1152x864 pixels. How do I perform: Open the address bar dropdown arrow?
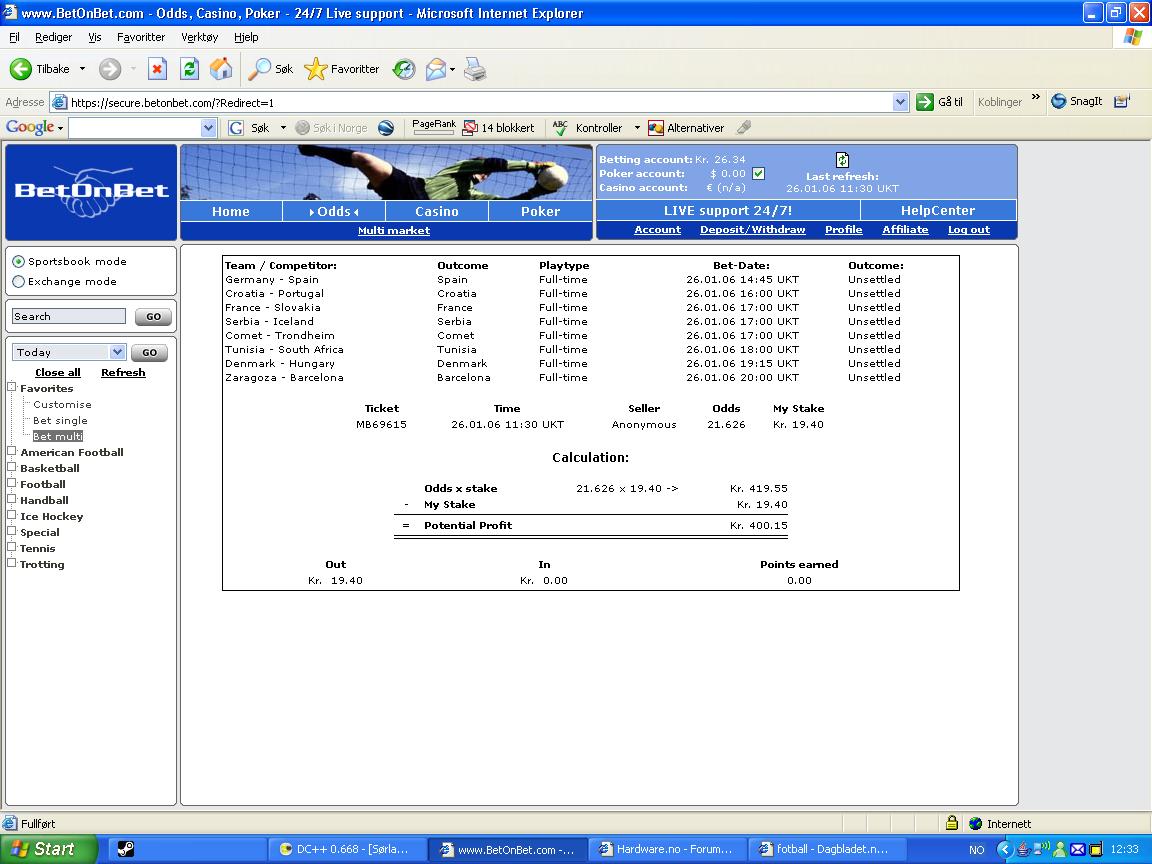pos(901,102)
